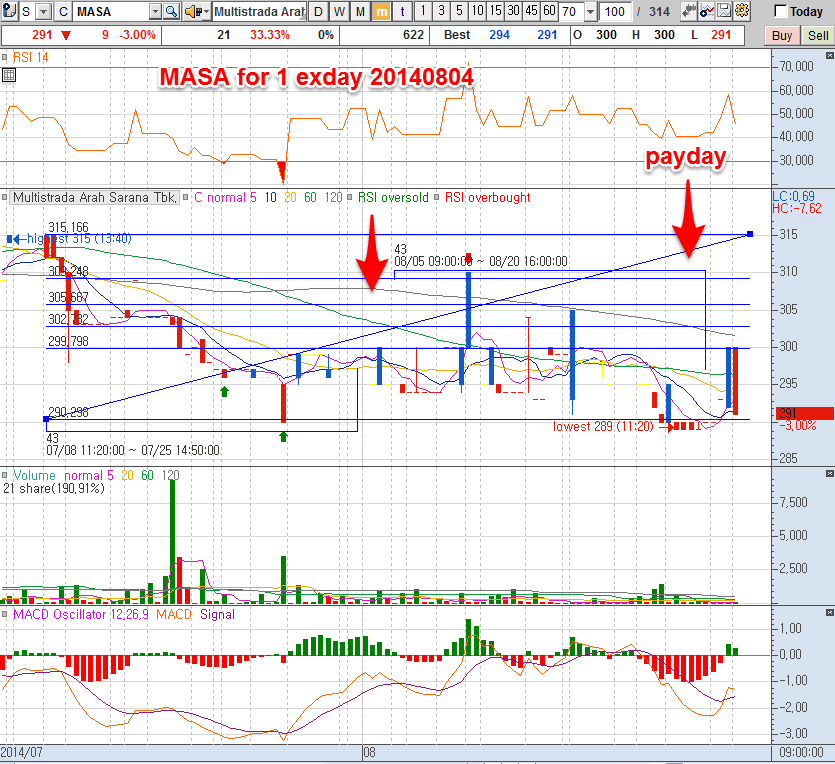Viewport: 835px width, 764px height.
Task: Click the red 291 current price tag
Action: [804, 413]
